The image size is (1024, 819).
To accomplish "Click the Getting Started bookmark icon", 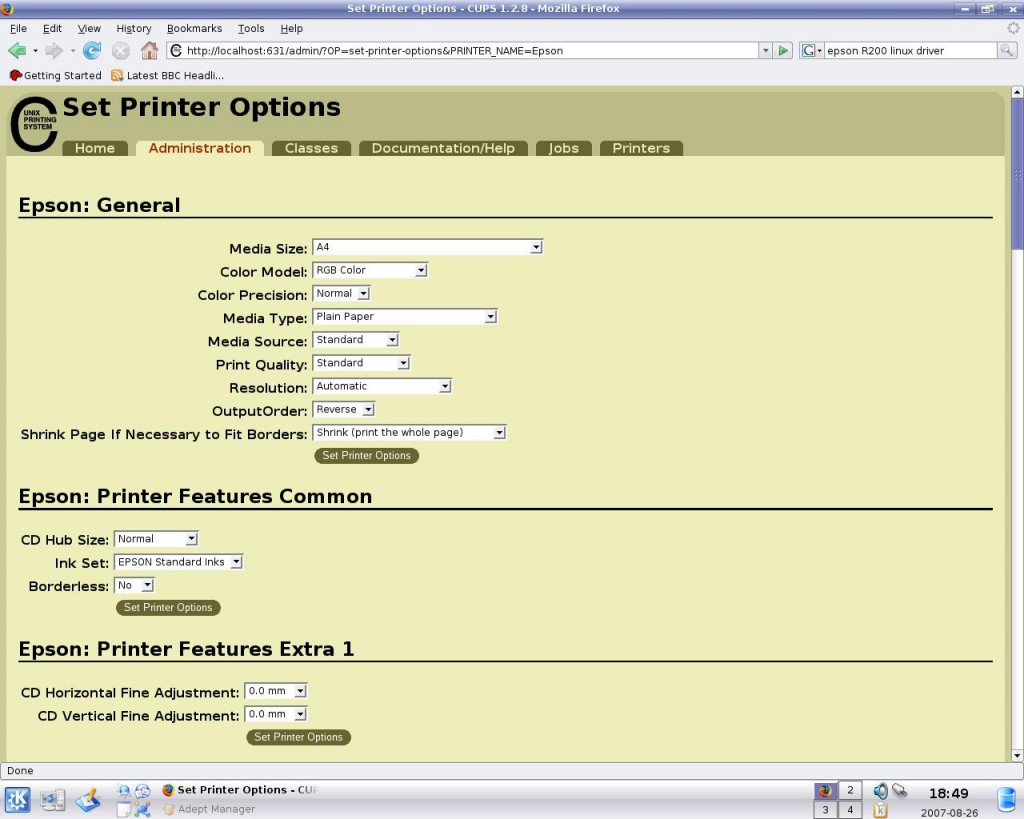I will pyautogui.click(x=15, y=75).
